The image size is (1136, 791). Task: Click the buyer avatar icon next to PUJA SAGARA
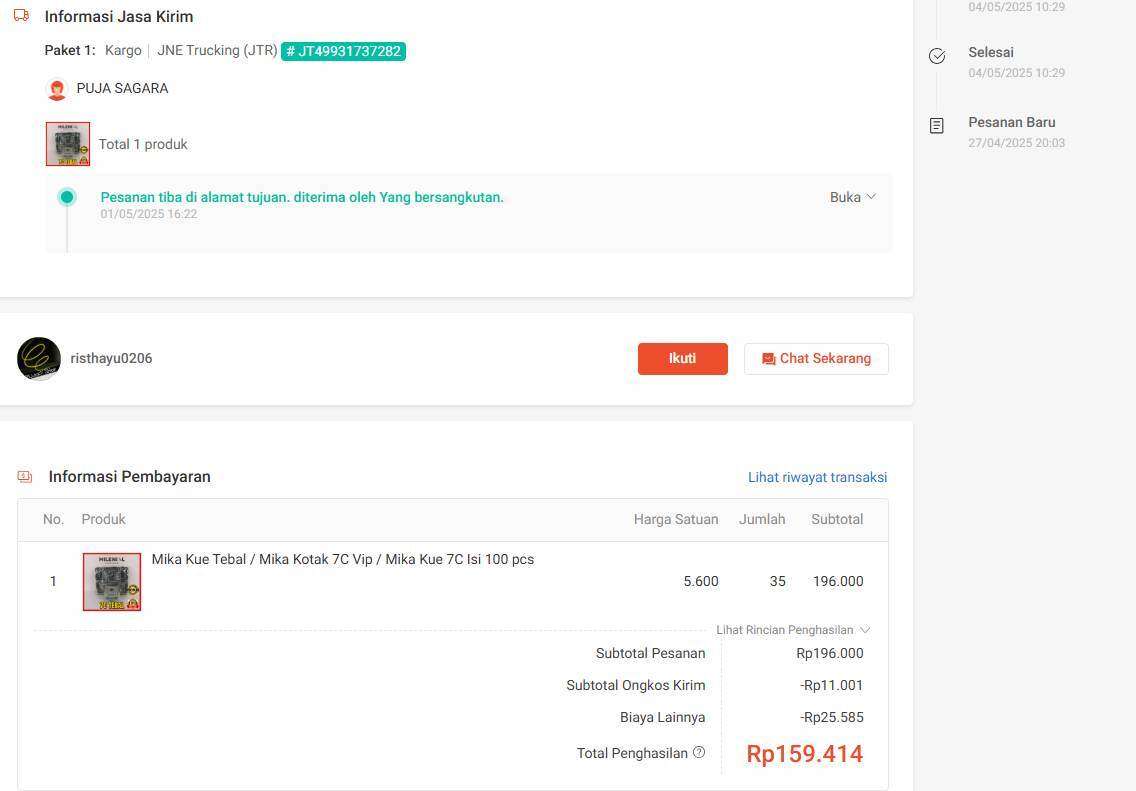pos(57,90)
